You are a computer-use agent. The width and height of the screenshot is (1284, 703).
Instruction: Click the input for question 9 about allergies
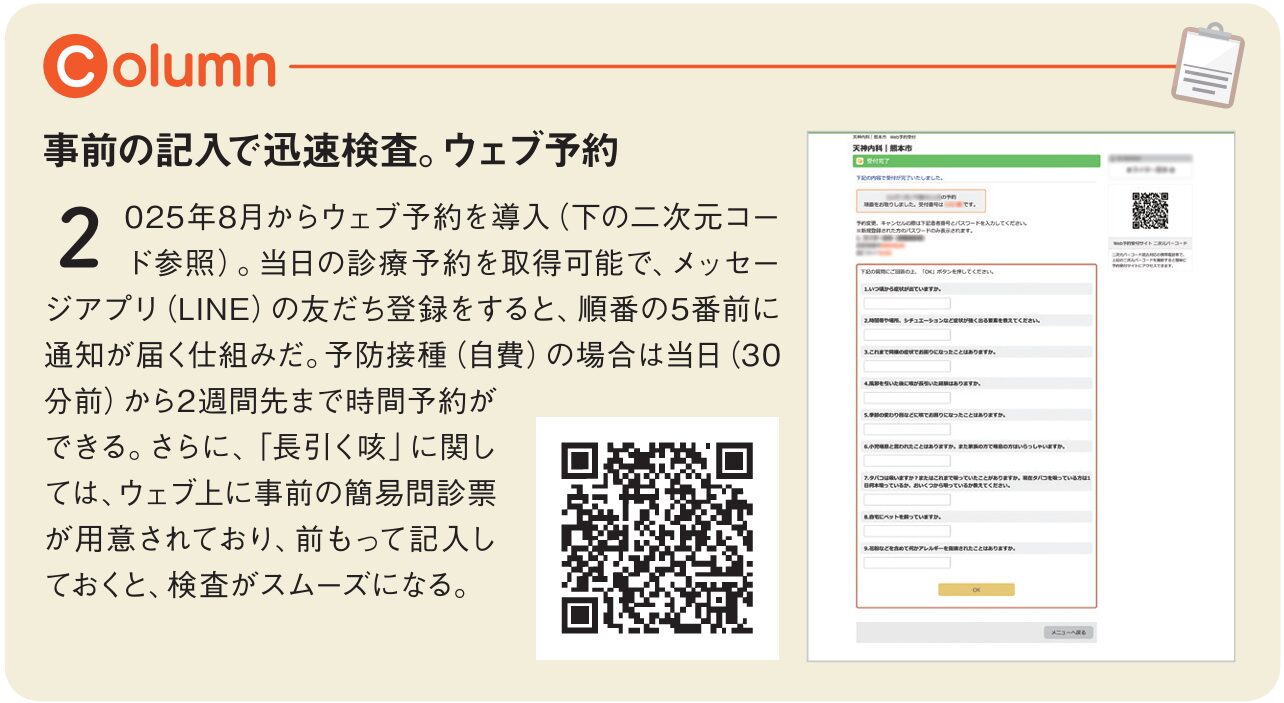tap(906, 562)
